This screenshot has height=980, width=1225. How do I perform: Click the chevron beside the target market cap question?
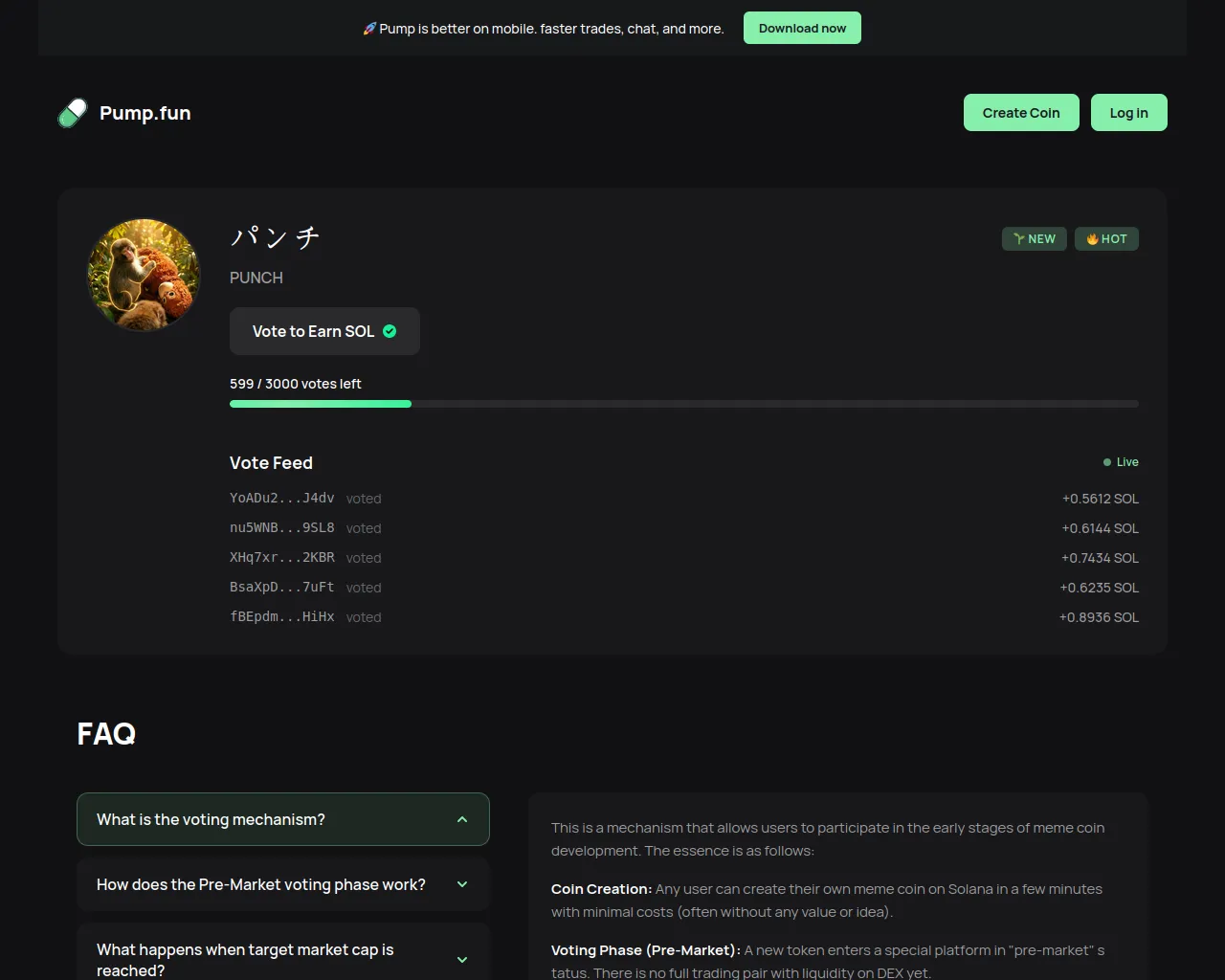[x=462, y=960]
